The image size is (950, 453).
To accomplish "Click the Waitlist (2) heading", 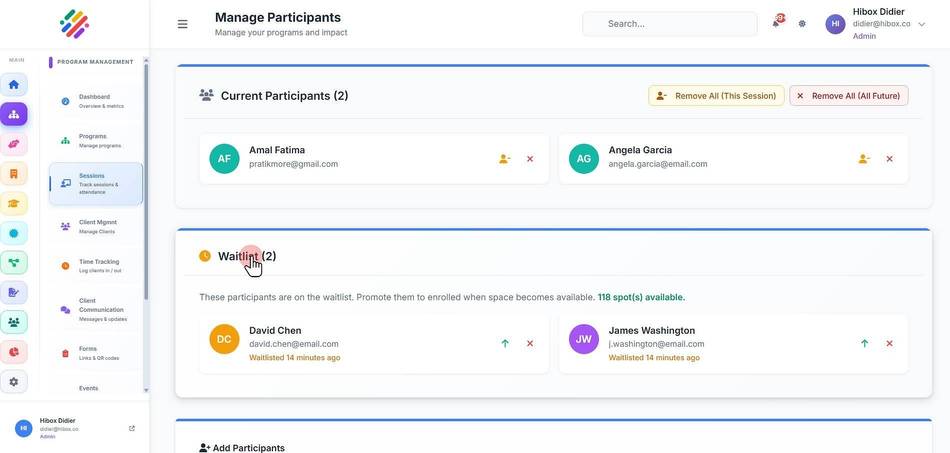I will pos(247,256).
